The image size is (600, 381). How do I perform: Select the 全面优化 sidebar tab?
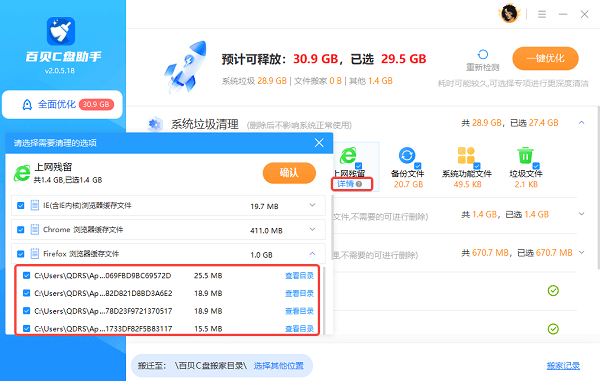pyautogui.click(x=62, y=104)
